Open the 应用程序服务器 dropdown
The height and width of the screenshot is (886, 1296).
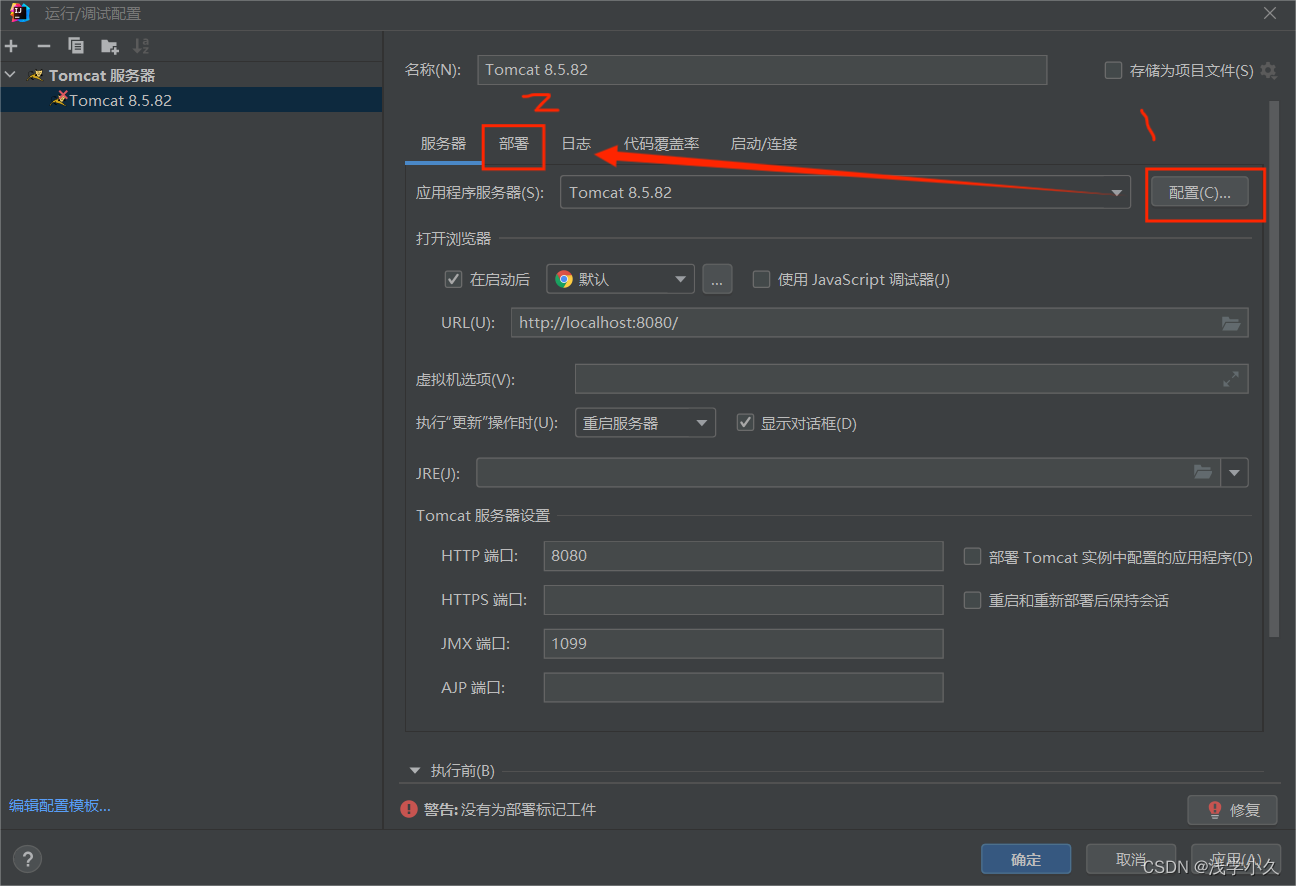click(845, 192)
